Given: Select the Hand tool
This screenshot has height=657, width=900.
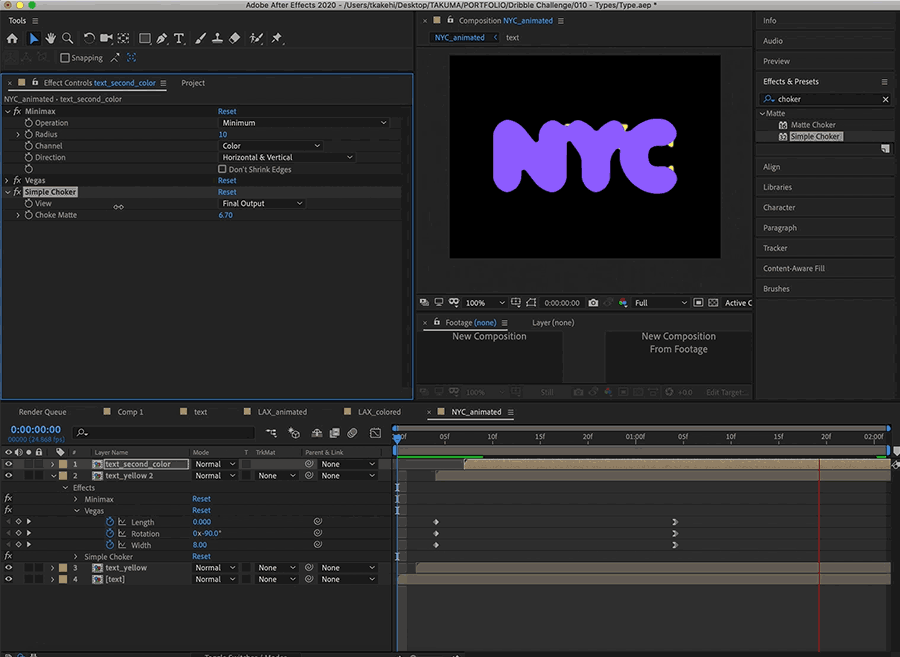Looking at the screenshot, I should coord(51,38).
